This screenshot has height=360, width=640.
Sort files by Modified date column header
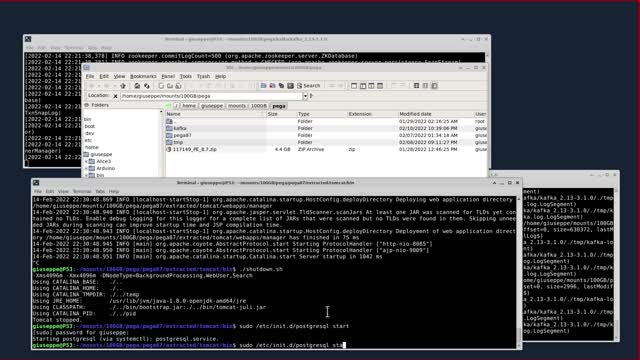[436, 114]
